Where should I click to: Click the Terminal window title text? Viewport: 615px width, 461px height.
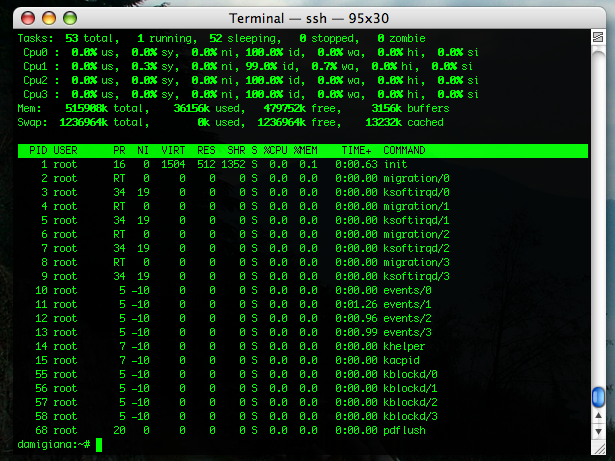(x=306, y=19)
